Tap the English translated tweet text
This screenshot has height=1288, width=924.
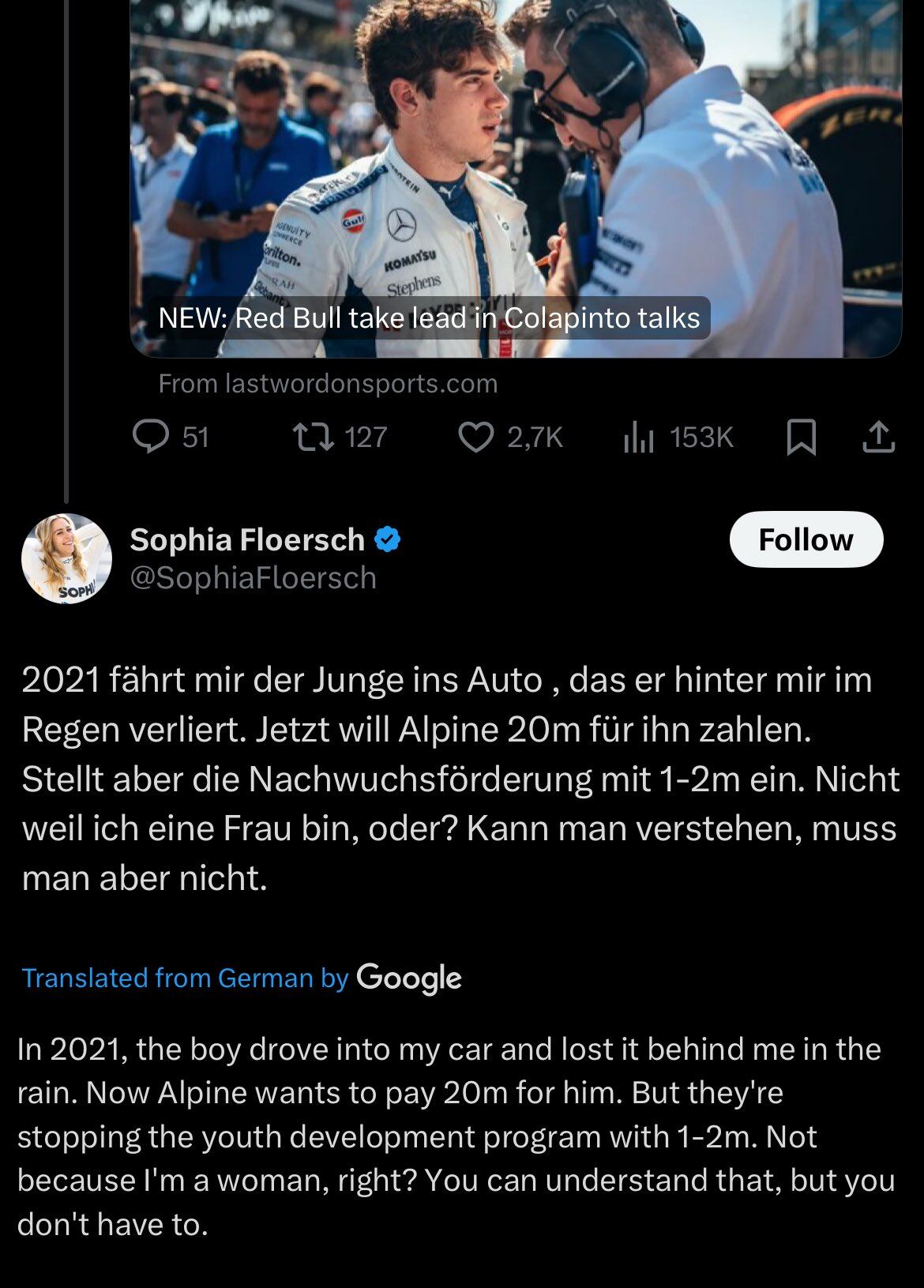coord(456,1136)
